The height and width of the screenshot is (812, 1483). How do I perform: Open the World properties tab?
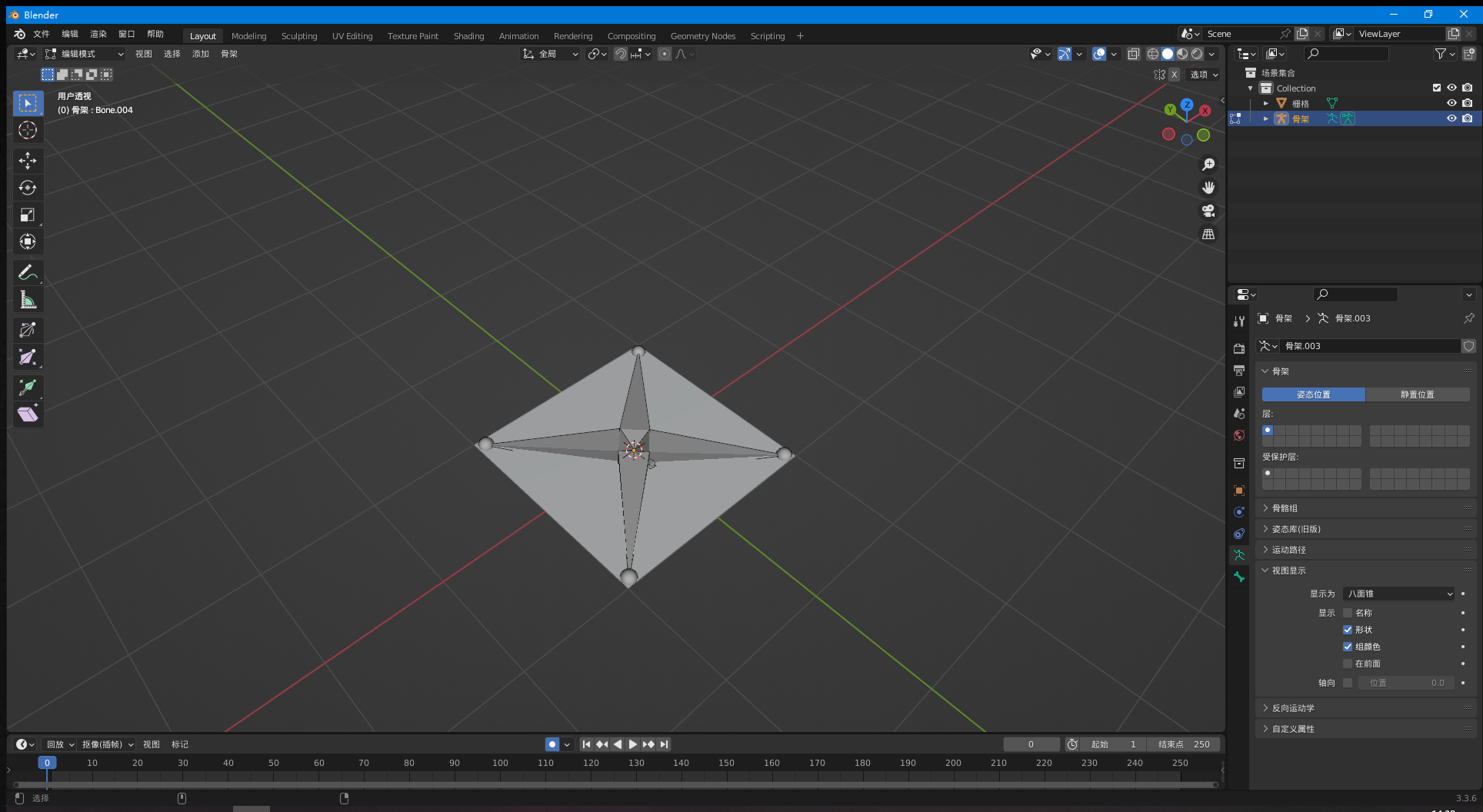[1238, 435]
